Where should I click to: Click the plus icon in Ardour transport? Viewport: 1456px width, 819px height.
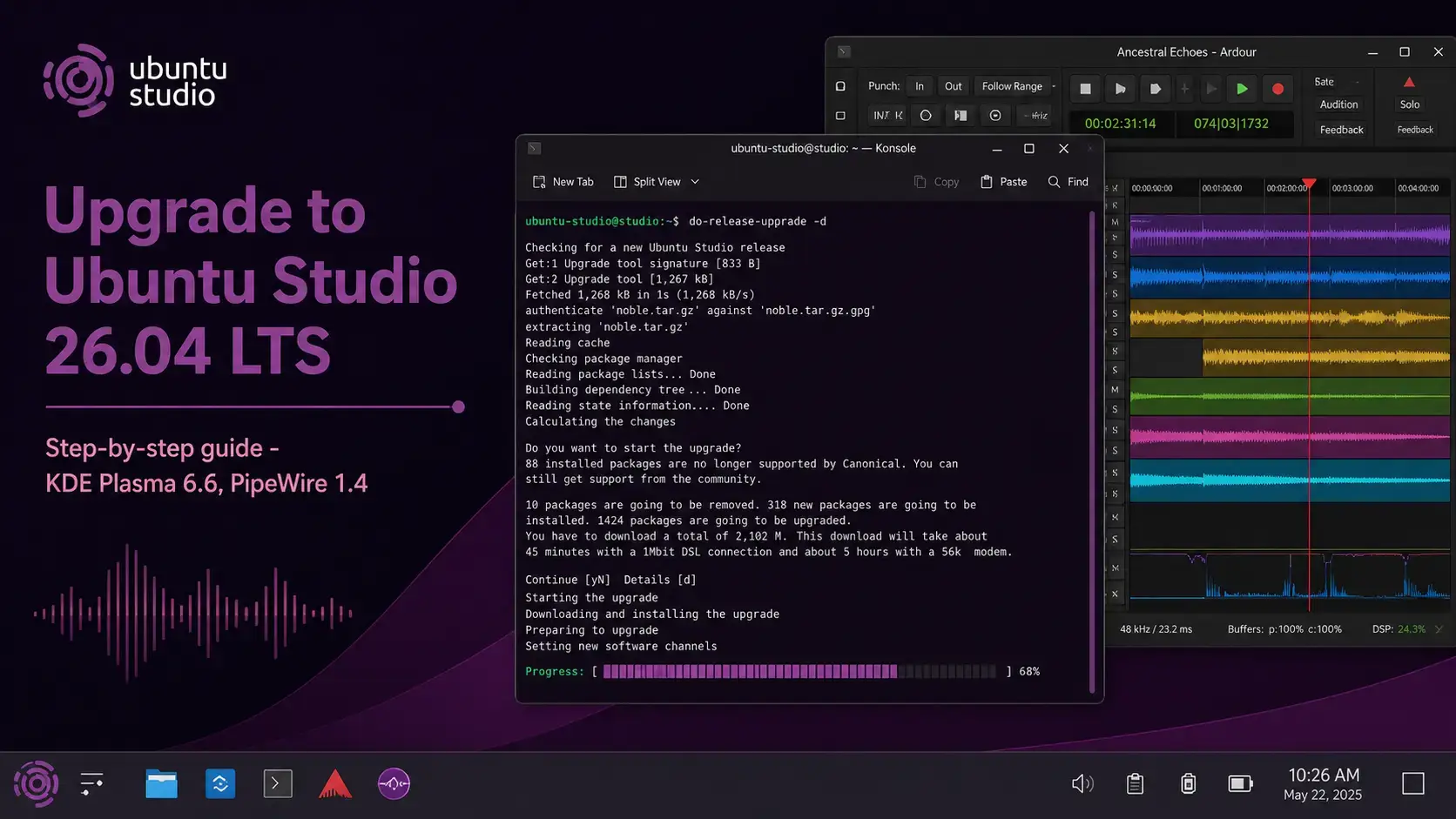[1184, 89]
